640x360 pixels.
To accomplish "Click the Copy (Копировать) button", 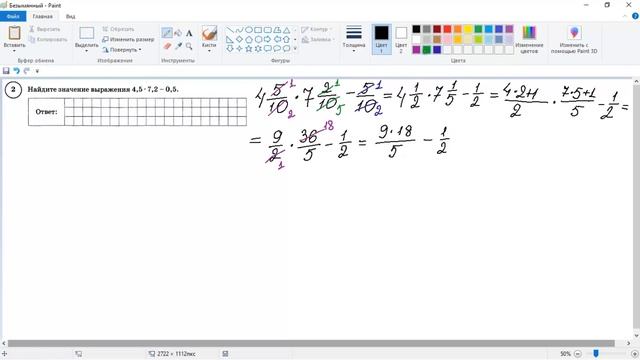I will click(48, 40).
